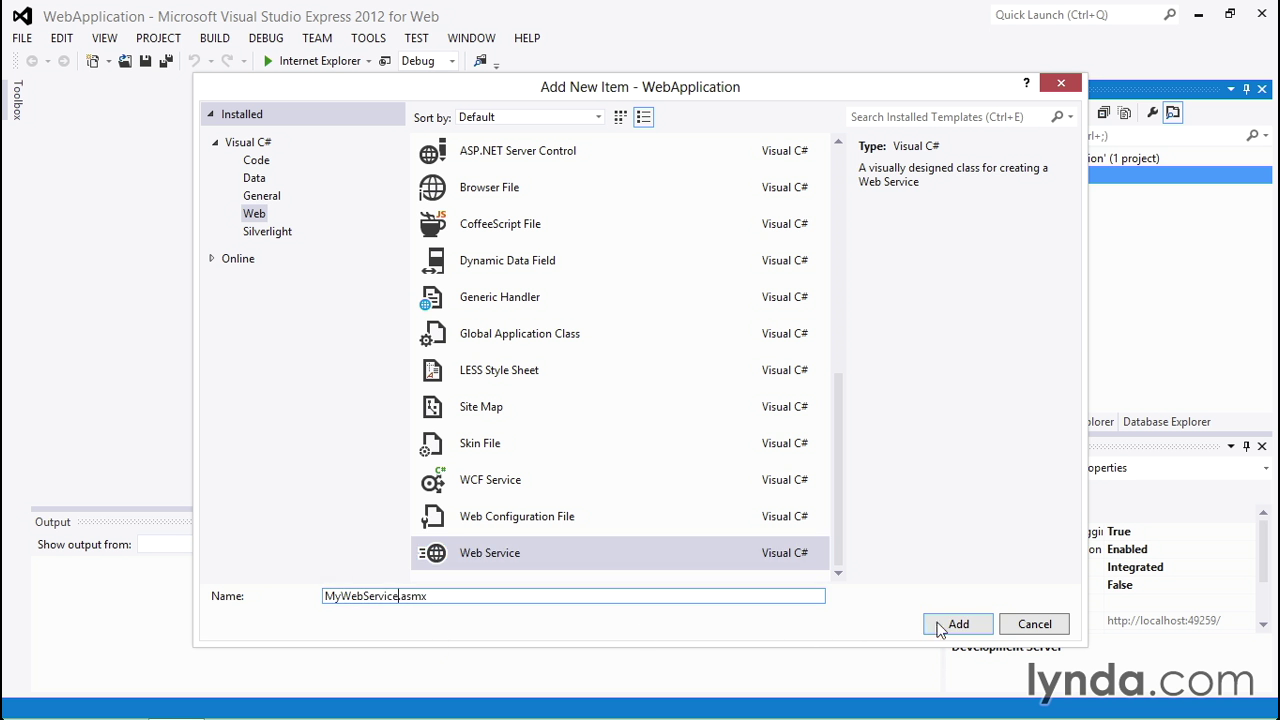The width and height of the screenshot is (1280, 720).
Task: Select the LESS Style Sheet template icon
Action: 432,370
